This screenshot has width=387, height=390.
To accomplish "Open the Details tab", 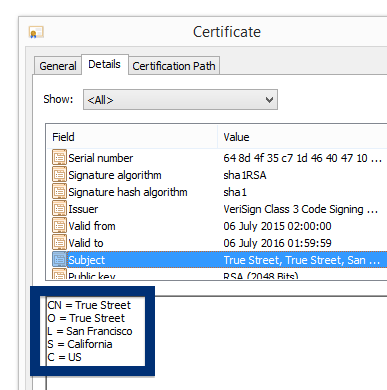I will [x=104, y=64].
